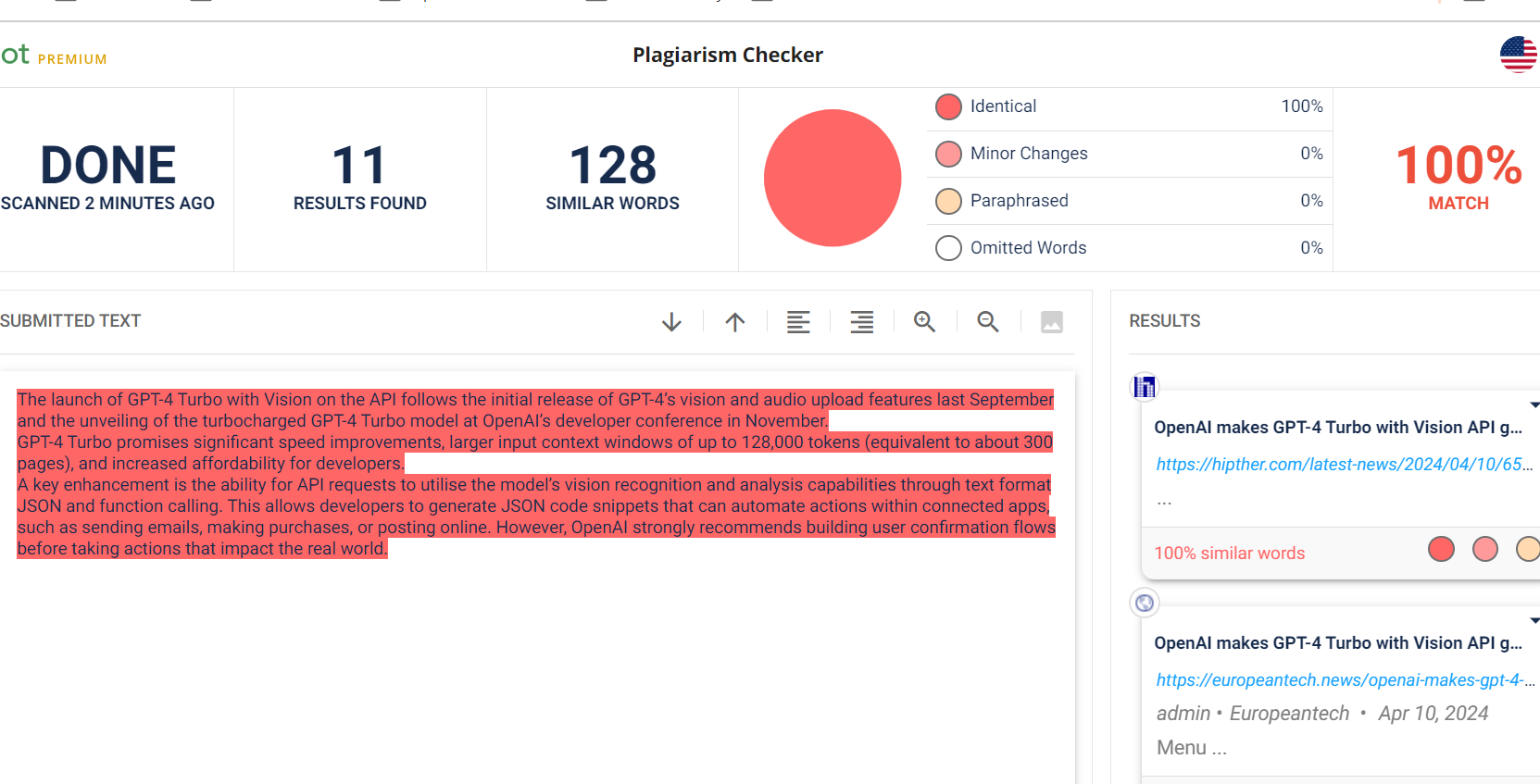The height and width of the screenshot is (784, 1540).
Task: Jump to next match with down arrow
Action: pos(671,322)
